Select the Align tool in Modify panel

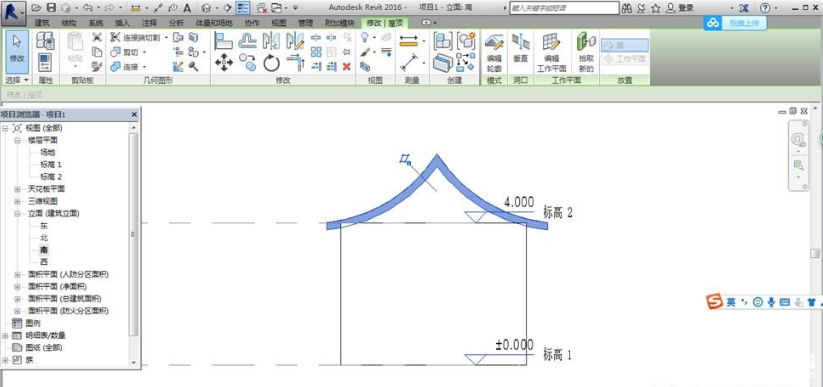224,40
